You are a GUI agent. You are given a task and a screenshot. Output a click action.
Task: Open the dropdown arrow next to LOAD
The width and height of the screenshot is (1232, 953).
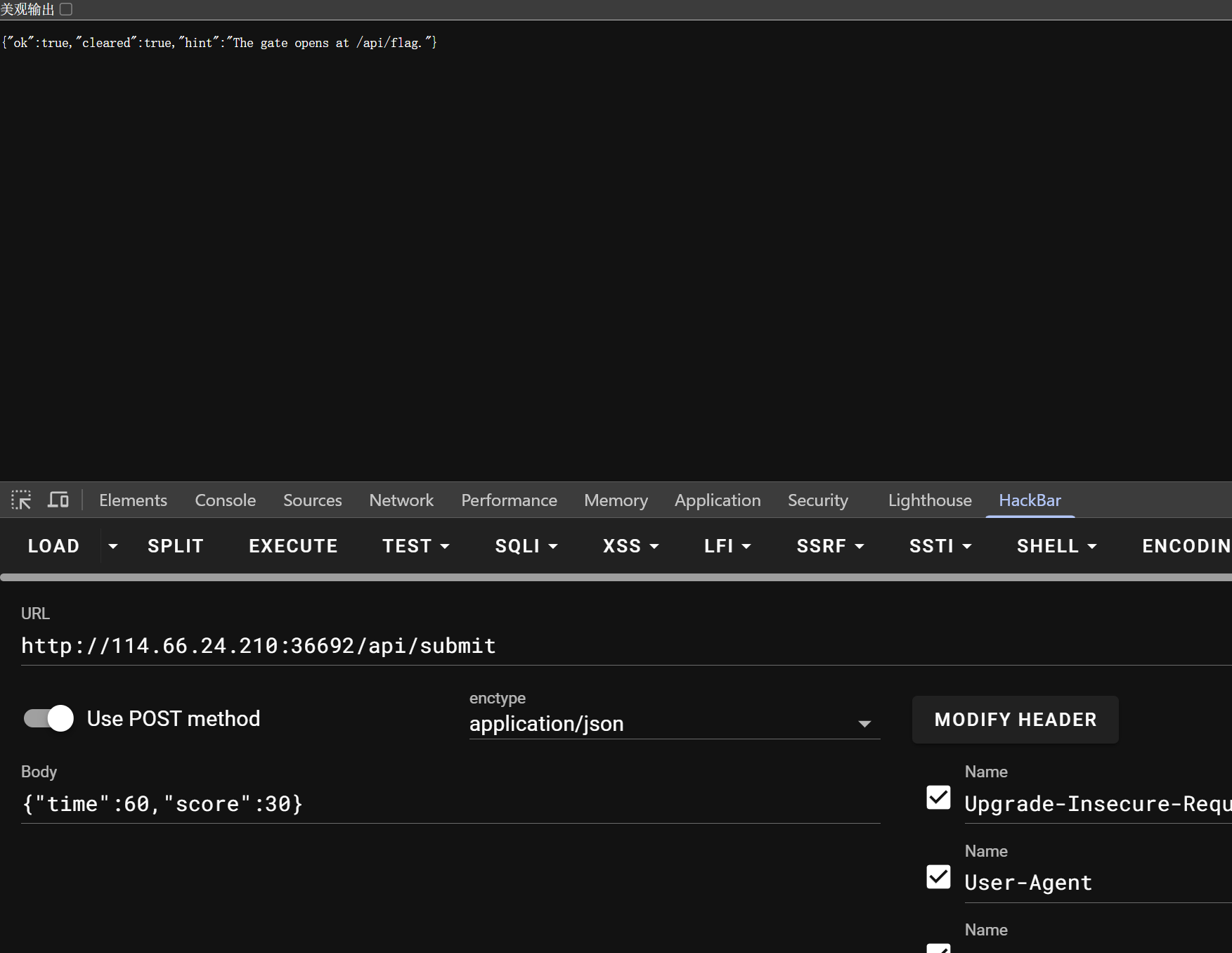[112, 546]
